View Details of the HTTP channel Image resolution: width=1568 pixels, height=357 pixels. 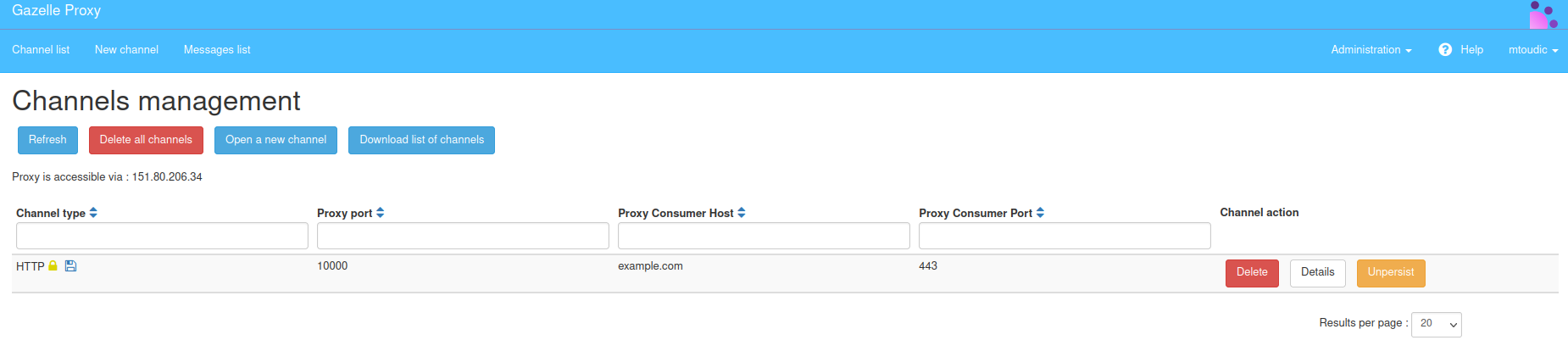coord(1317,273)
